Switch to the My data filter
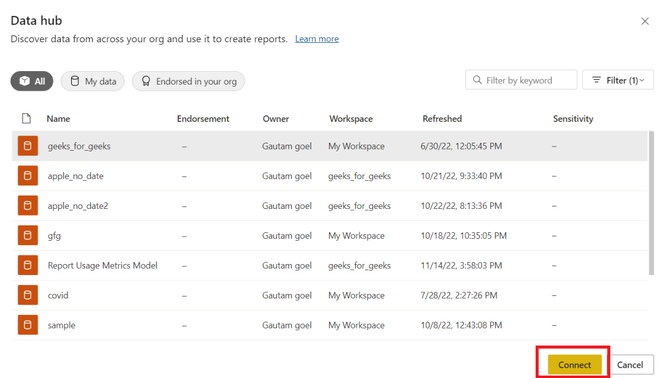Viewport: 660px width, 378px height. pyautogui.click(x=93, y=81)
